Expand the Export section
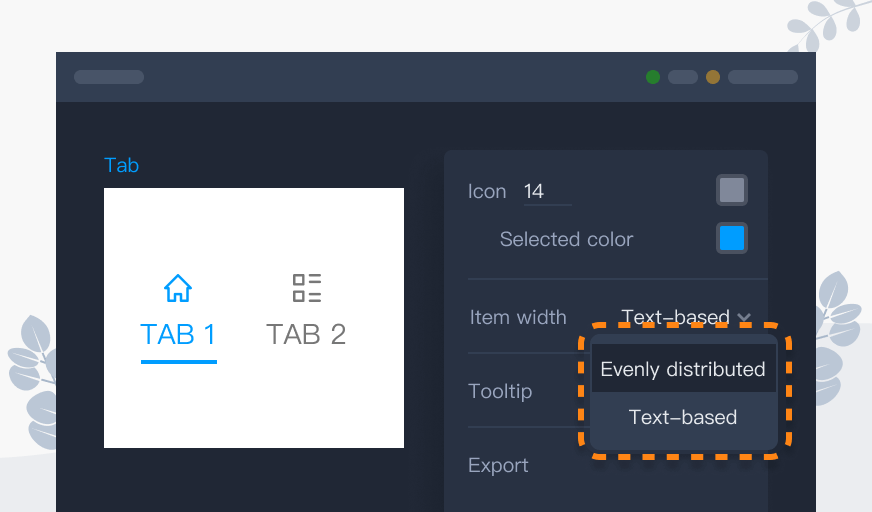The height and width of the screenshot is (512, 872). (x=498, y=465)
